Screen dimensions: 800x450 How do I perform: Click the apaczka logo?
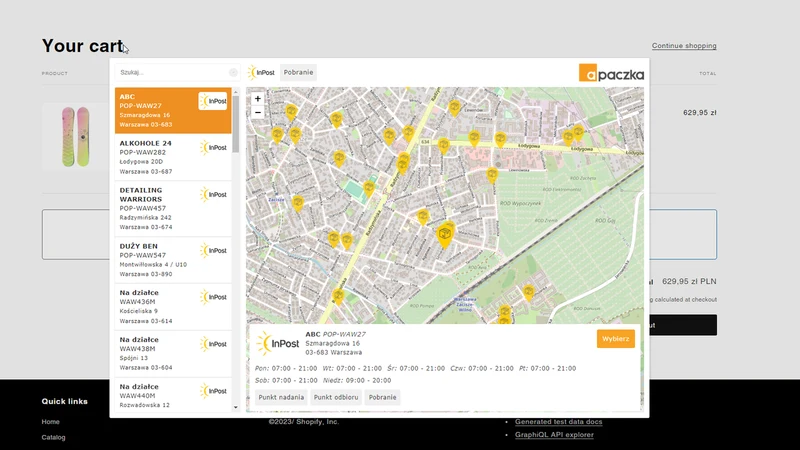click(611, 73)
